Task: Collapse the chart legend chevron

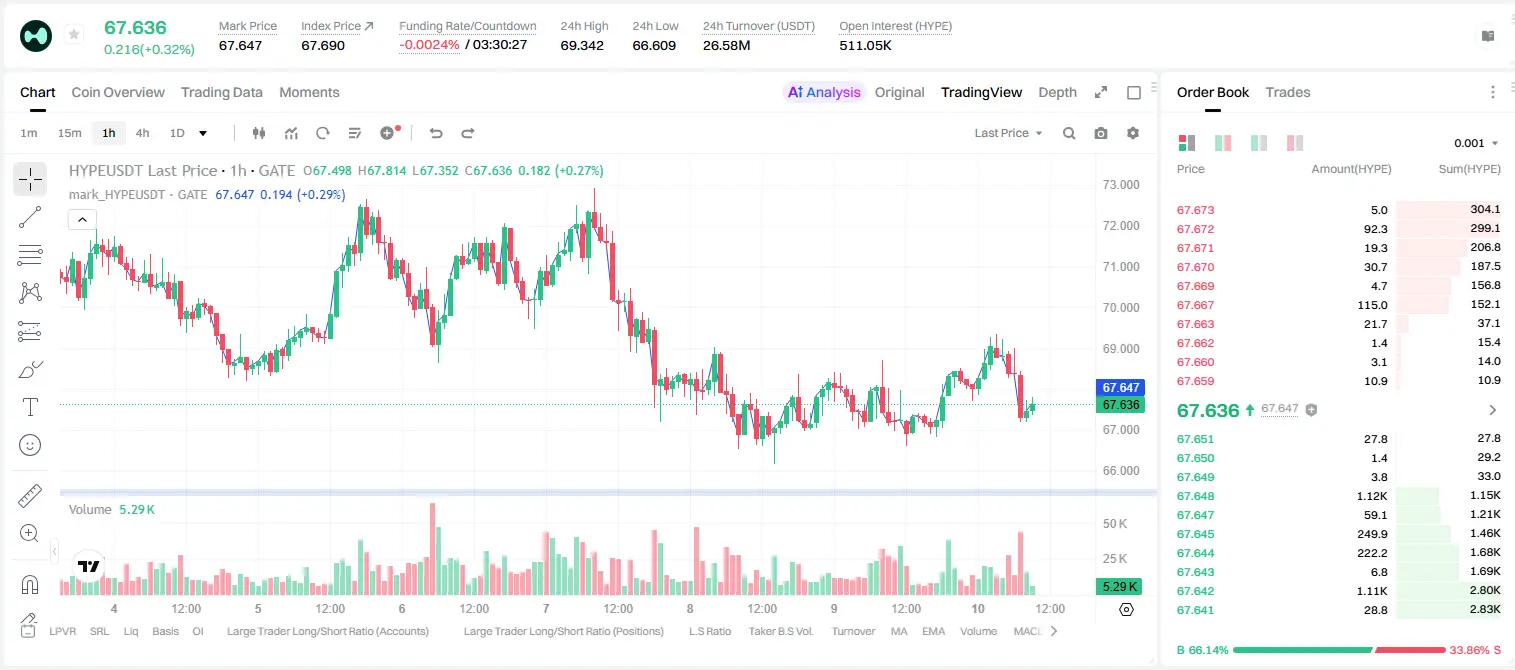Action: pyautogui.click(x=82, y=219)
